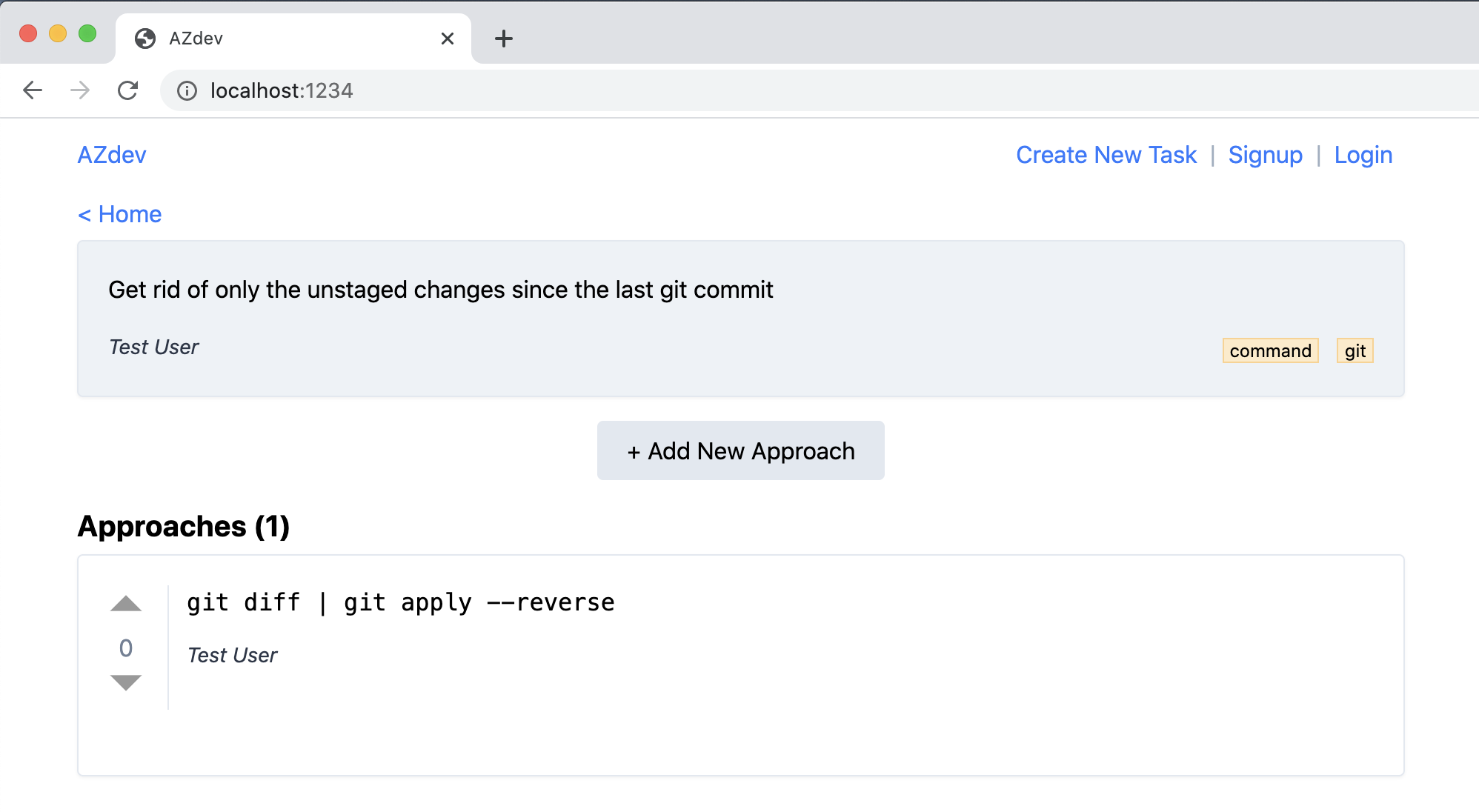Screen dimensions: 1479x812
Task: Open Create New Task link
Action: tap(1106, 155)
